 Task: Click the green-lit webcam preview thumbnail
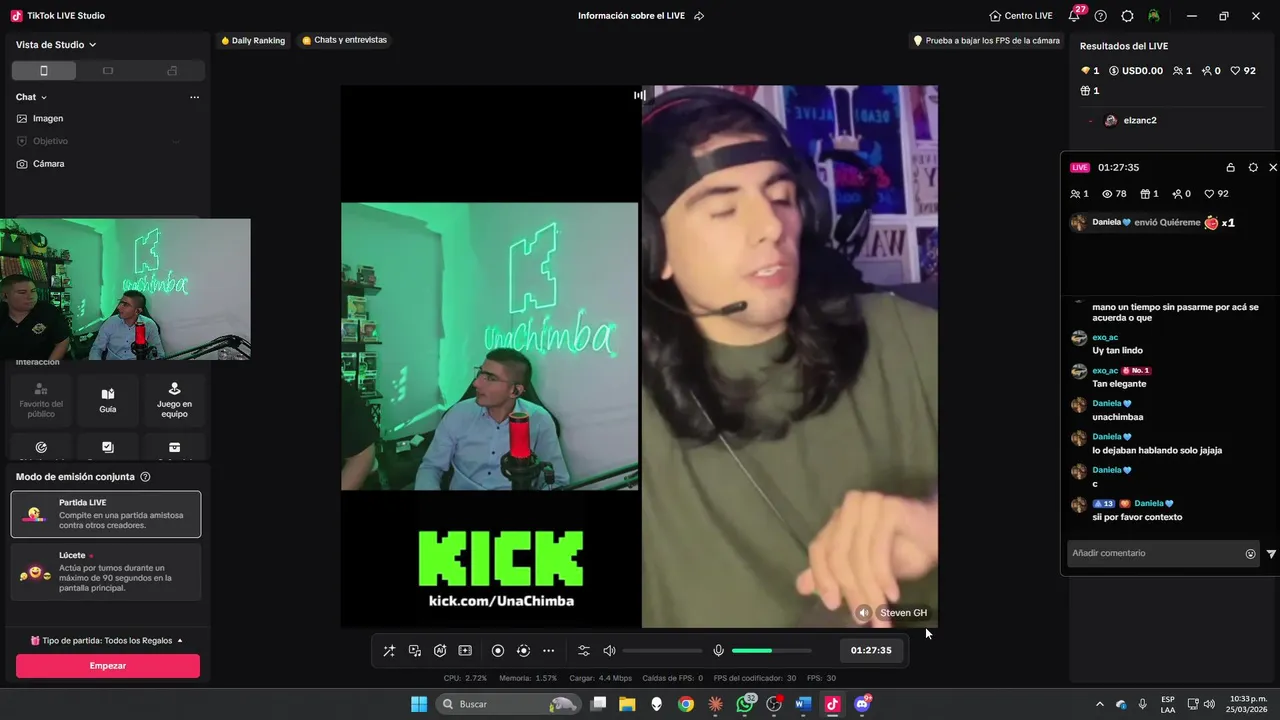point(125,289)
